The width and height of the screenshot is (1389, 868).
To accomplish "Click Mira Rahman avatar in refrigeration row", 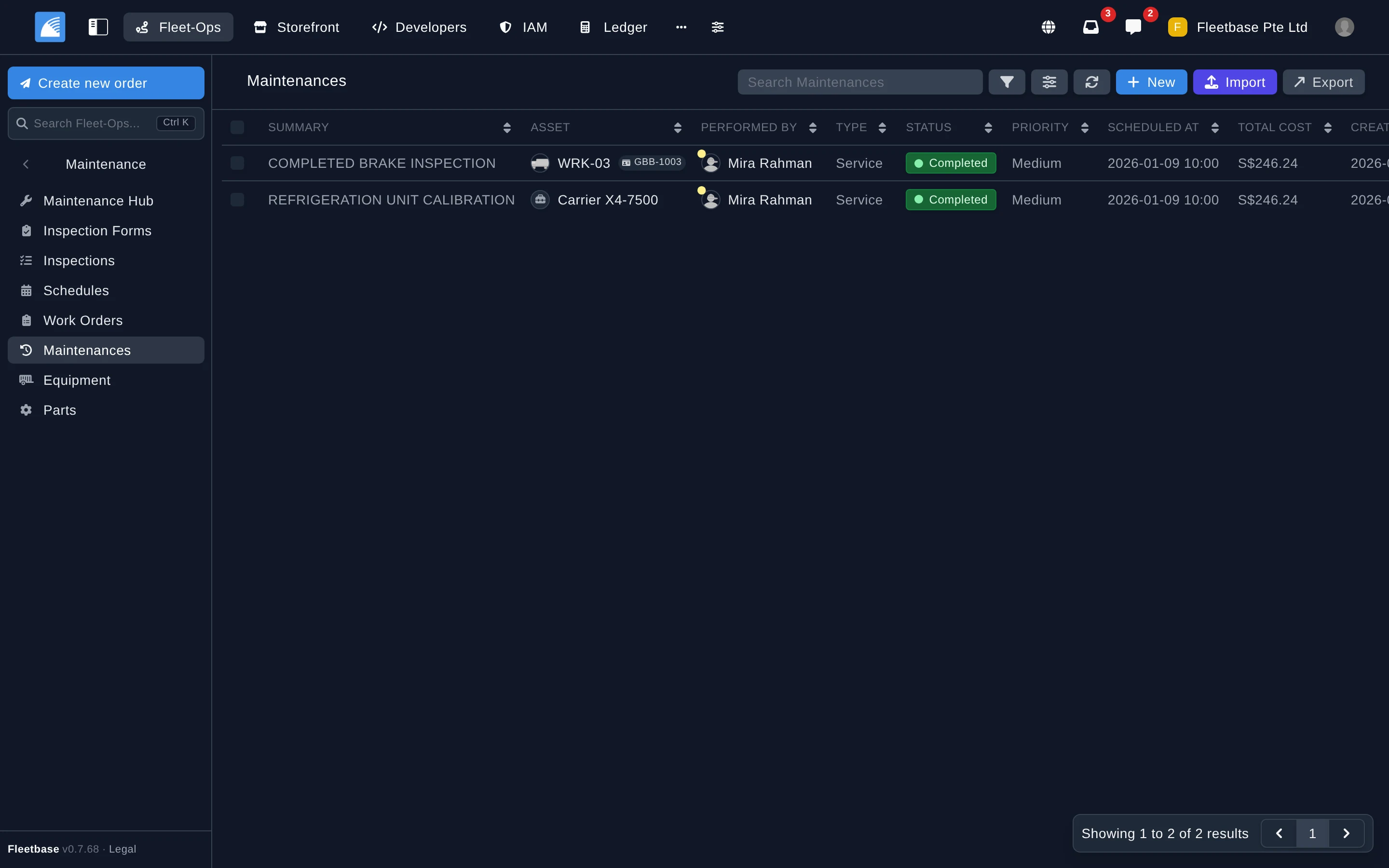I will pos(710,200).
